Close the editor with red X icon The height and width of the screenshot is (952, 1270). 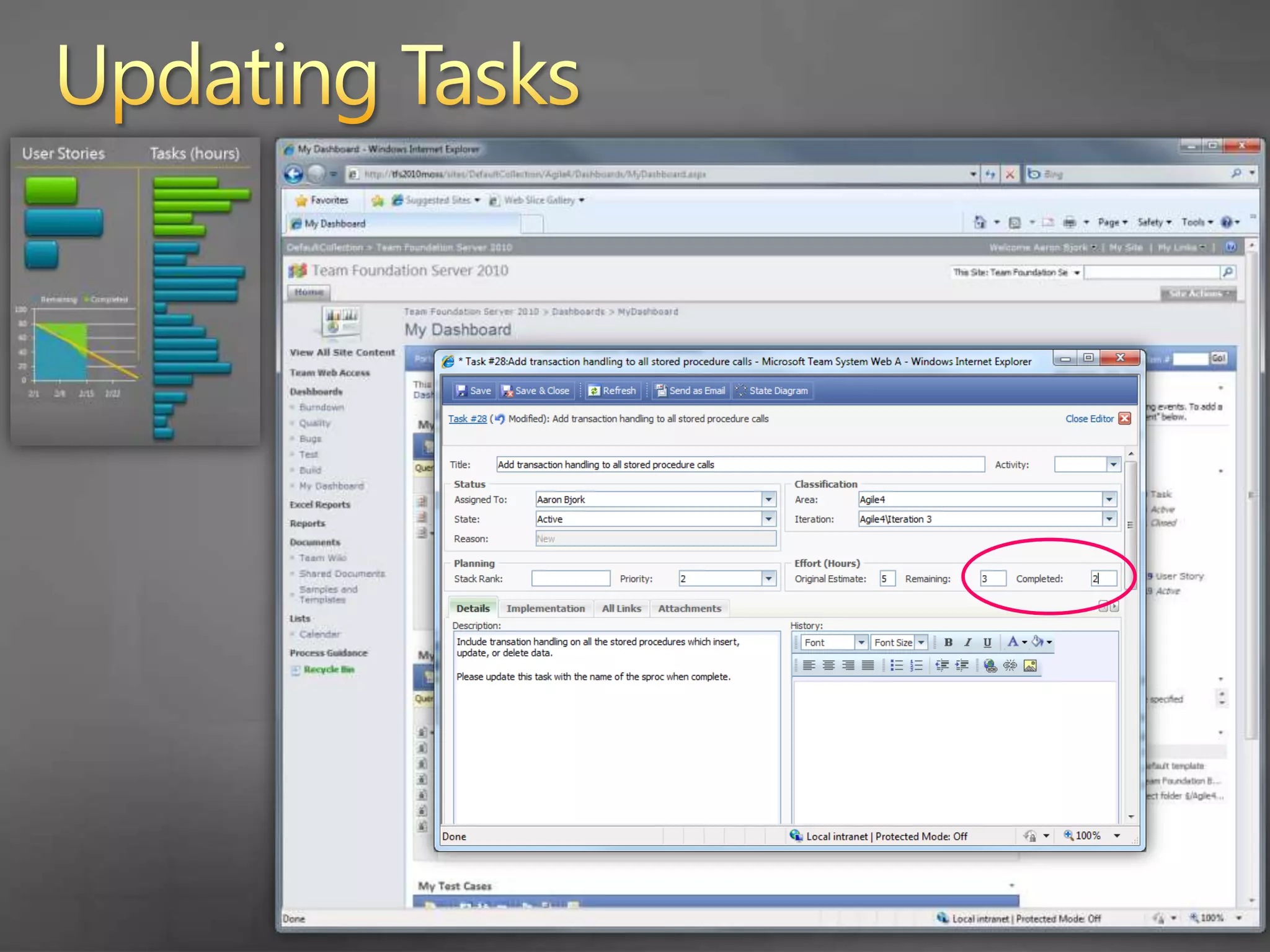1125,418
